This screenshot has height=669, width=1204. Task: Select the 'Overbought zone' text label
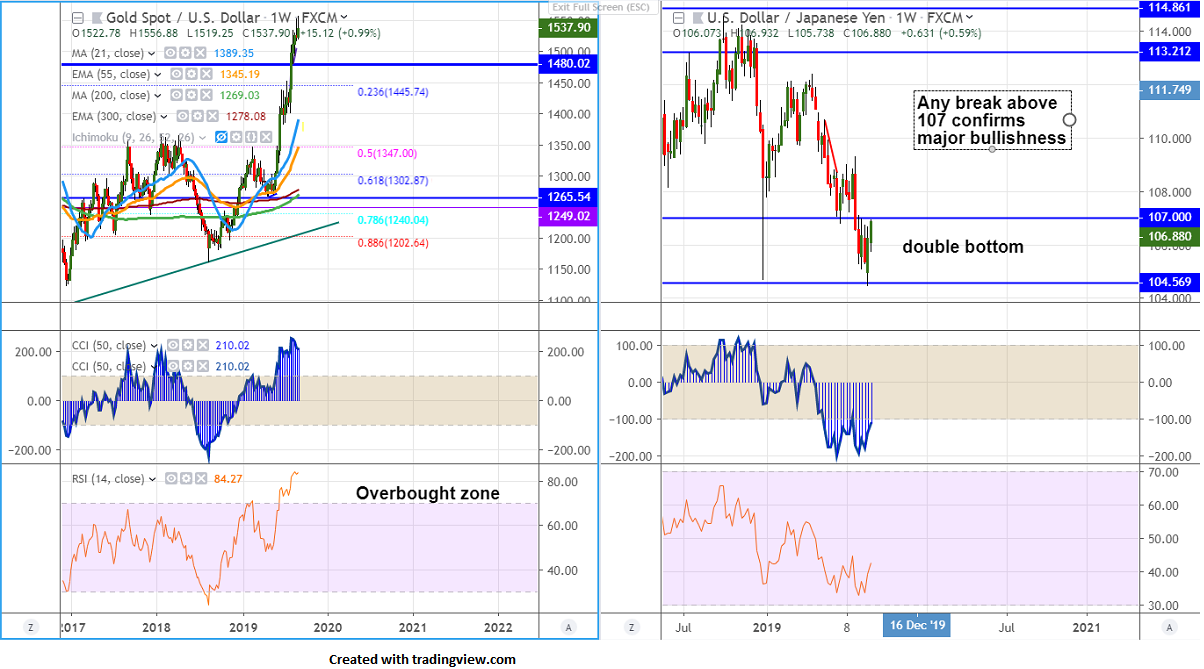(x=428, y=493)
